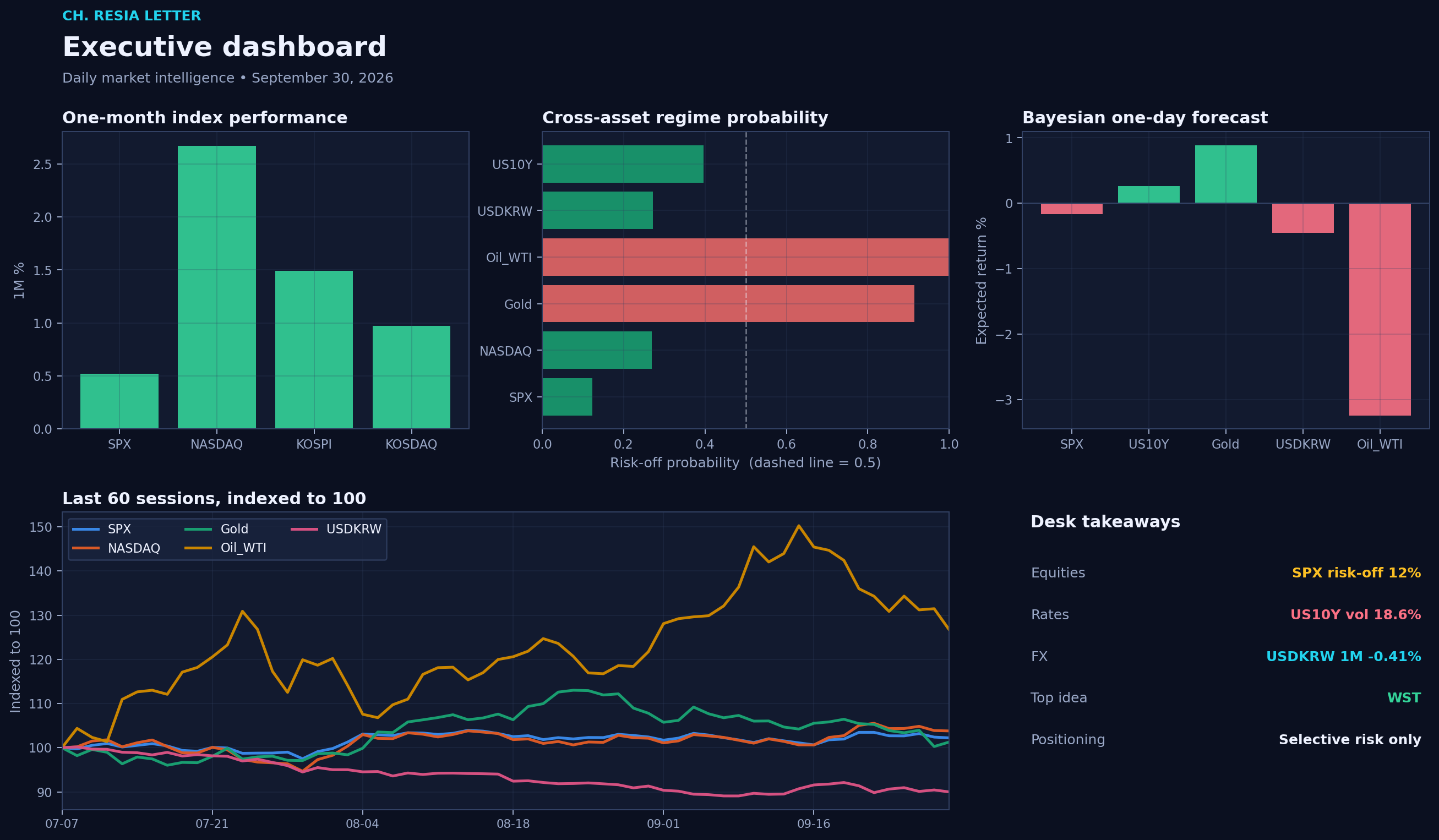Select the Oil_WTI red regime probability bar

[745, 257]
